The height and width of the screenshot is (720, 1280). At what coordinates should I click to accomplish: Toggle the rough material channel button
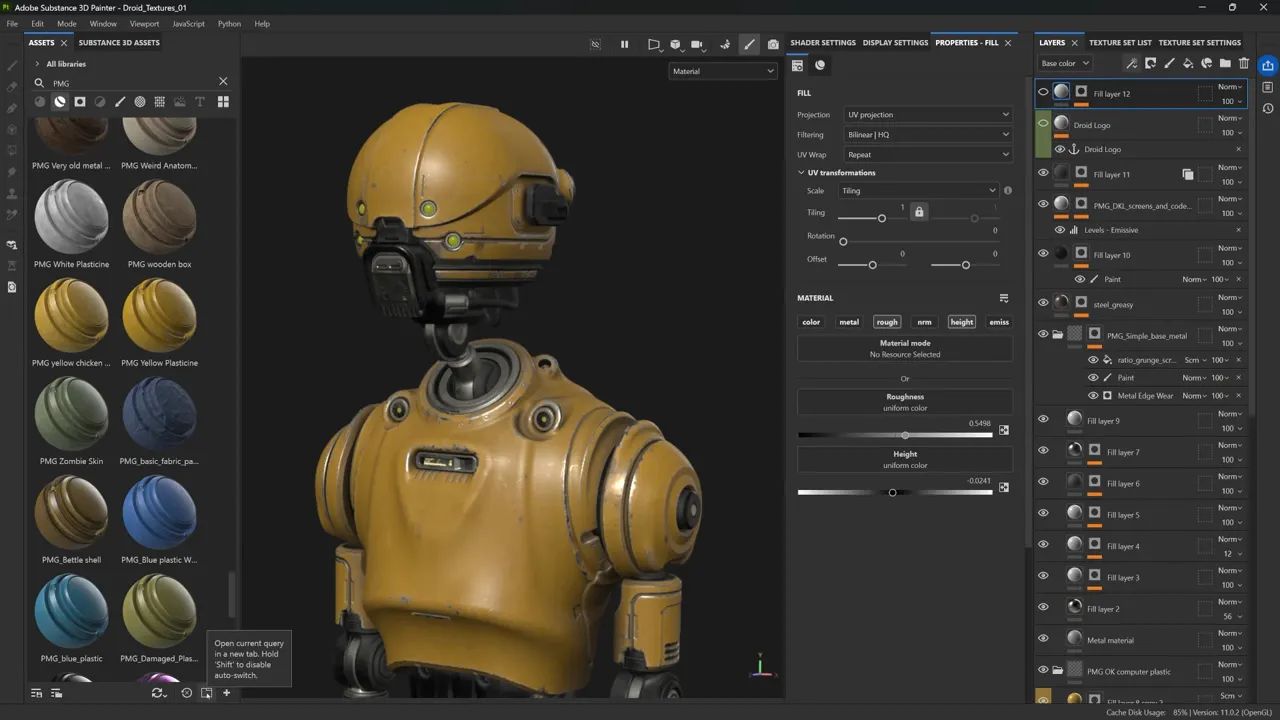(887, 322)
